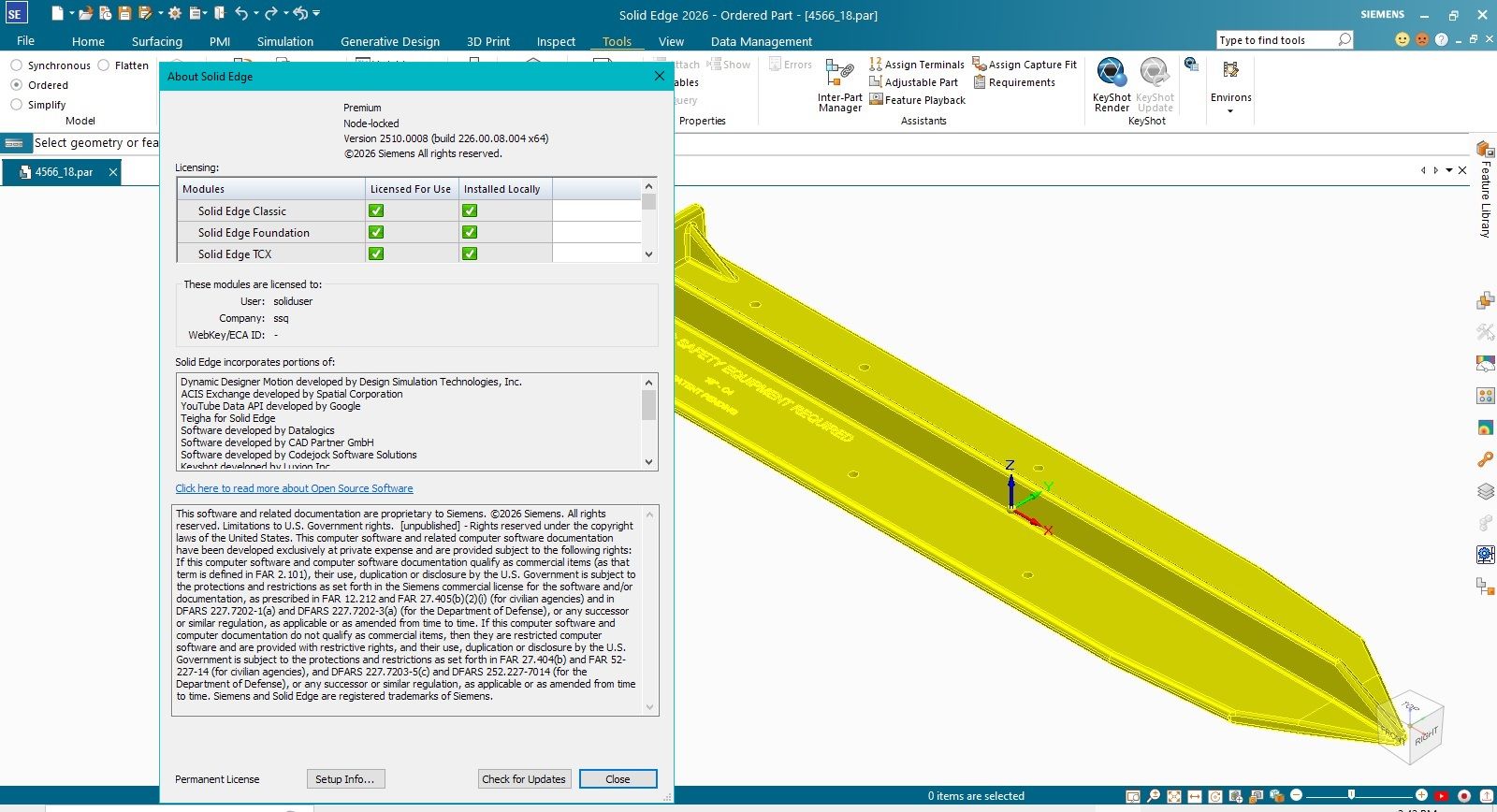Open the settings gear icon in quick access

[175, 13]
